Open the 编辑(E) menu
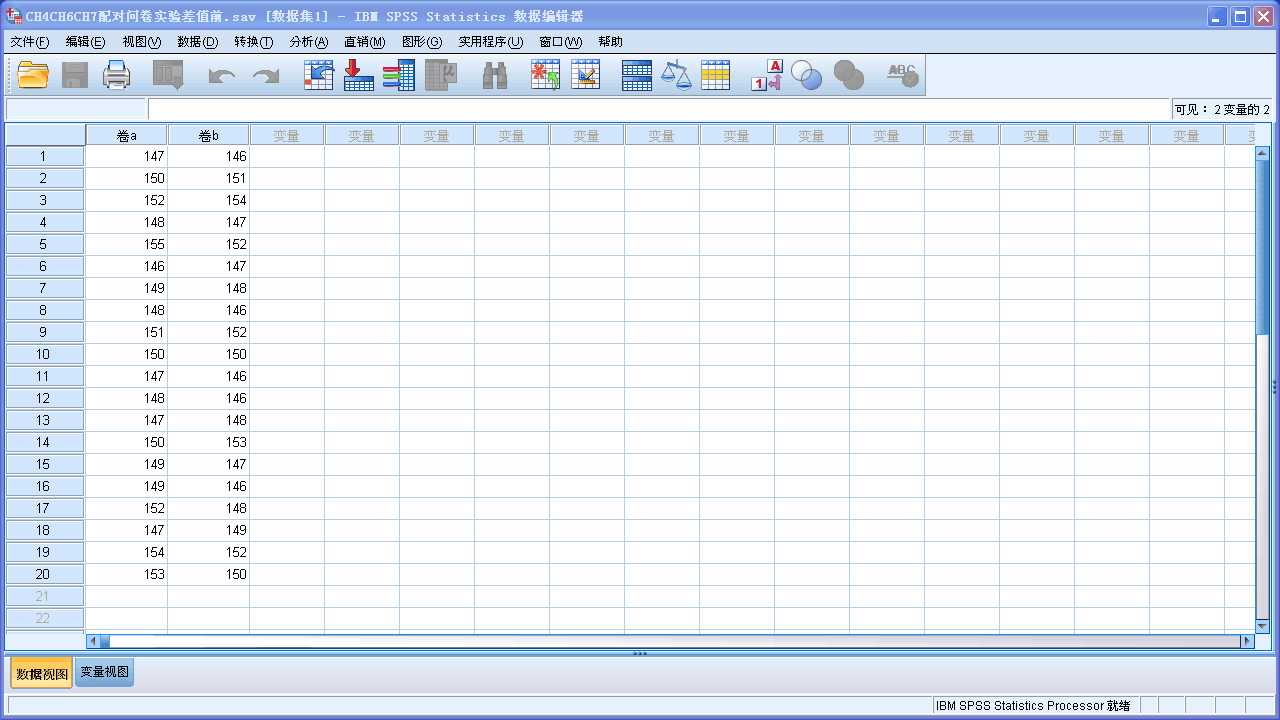Image resolution: width=1280 pixels, height=720 pixels. pos(85,42)
